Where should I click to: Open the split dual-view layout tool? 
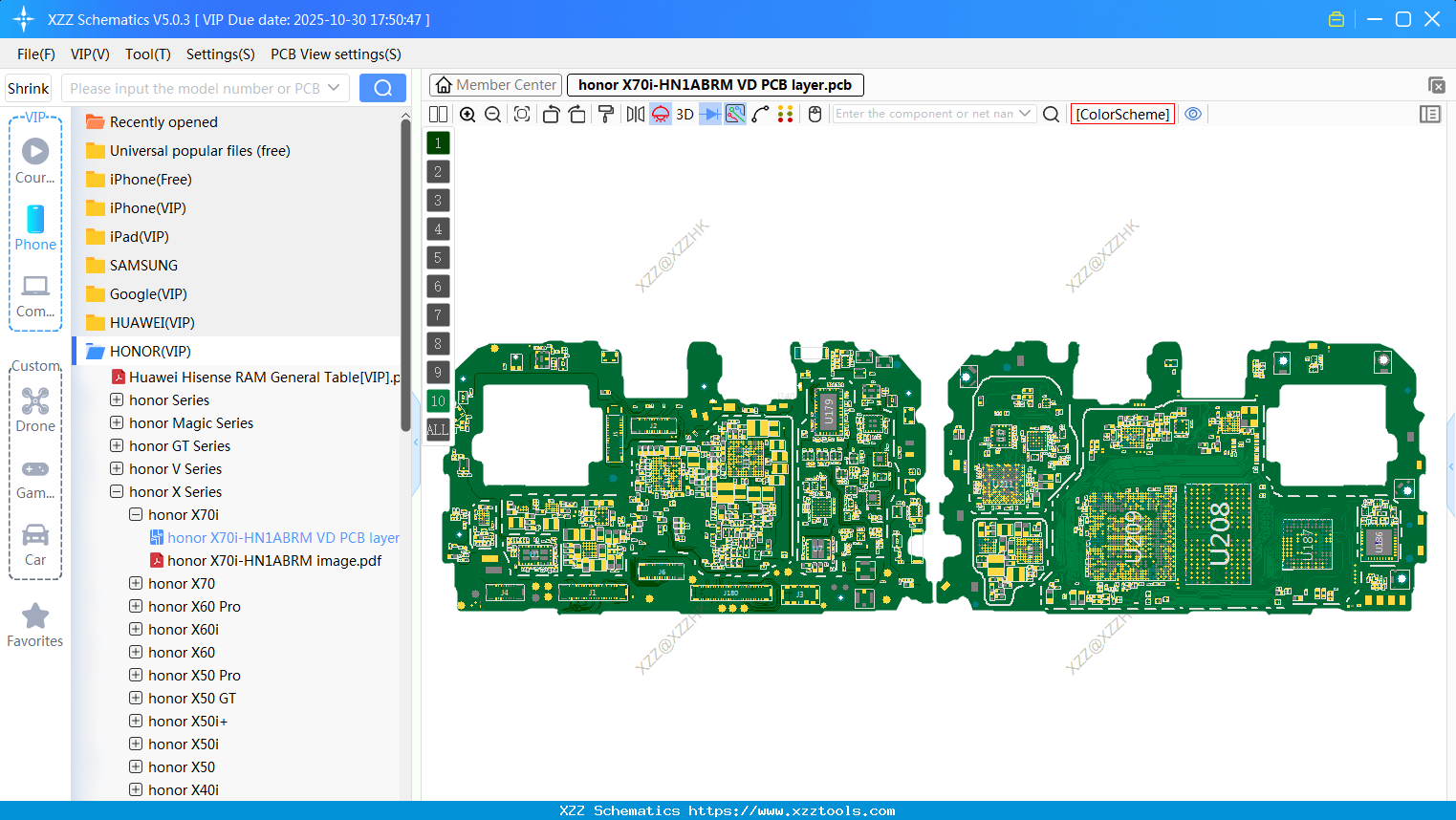(438, 114)
